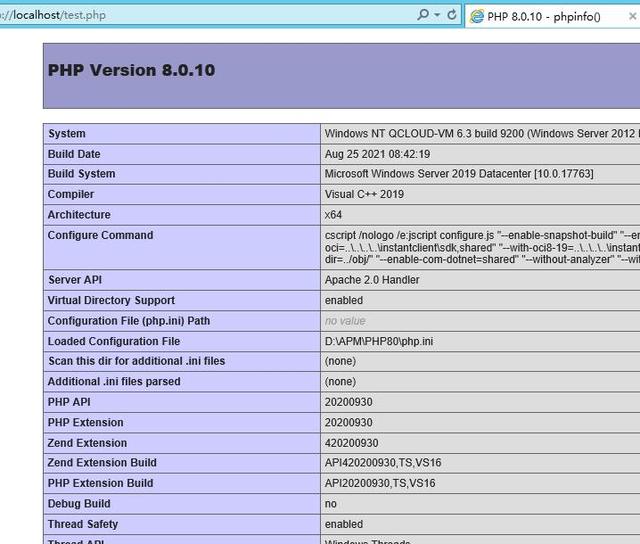Click the Internet Explorer icon on phpinfo tab
The width and height of the screenshot is (640, 544).
point(476,16)
